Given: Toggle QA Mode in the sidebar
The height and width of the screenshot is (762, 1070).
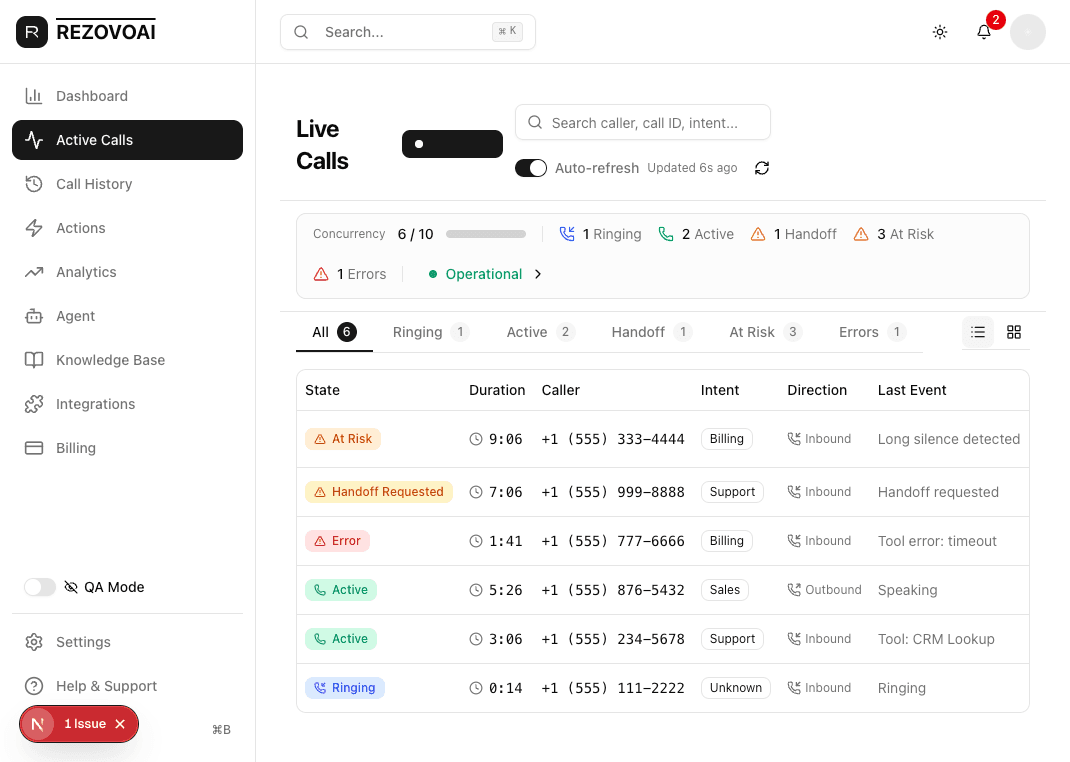Looking at the screenshot, I should (39, 587).
